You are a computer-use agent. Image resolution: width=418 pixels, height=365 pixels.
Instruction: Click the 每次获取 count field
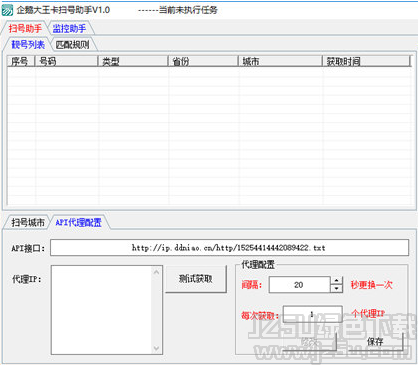(312, 314)
